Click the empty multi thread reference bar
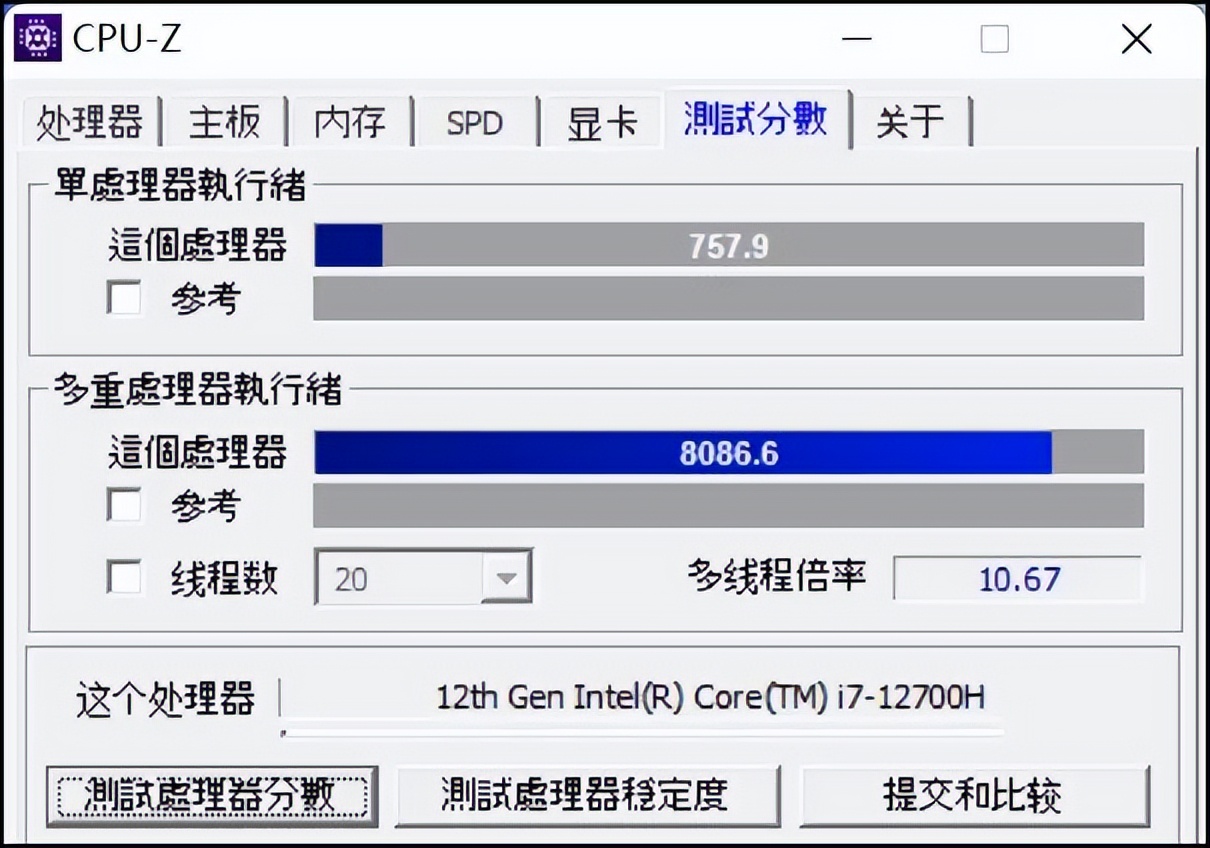1210x848 pixels. tap(729, 505)
